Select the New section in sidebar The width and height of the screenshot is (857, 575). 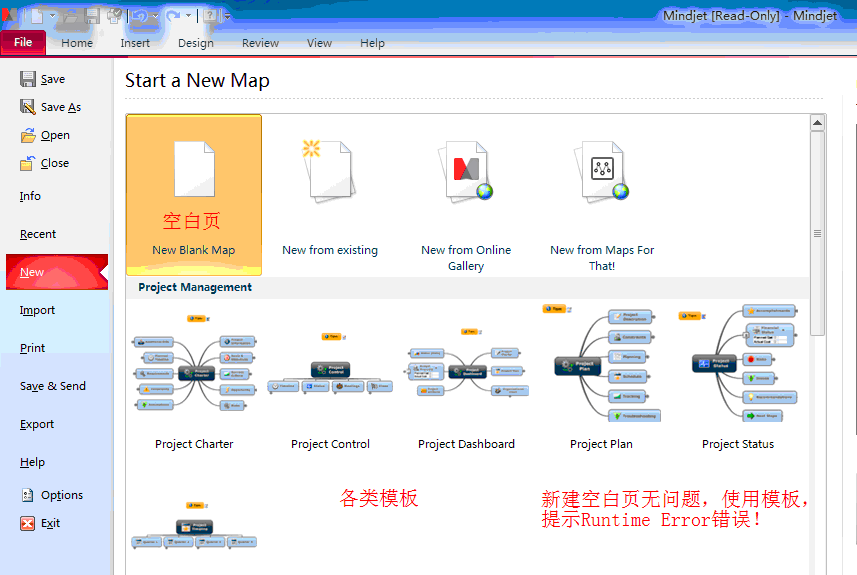(57, 272)
